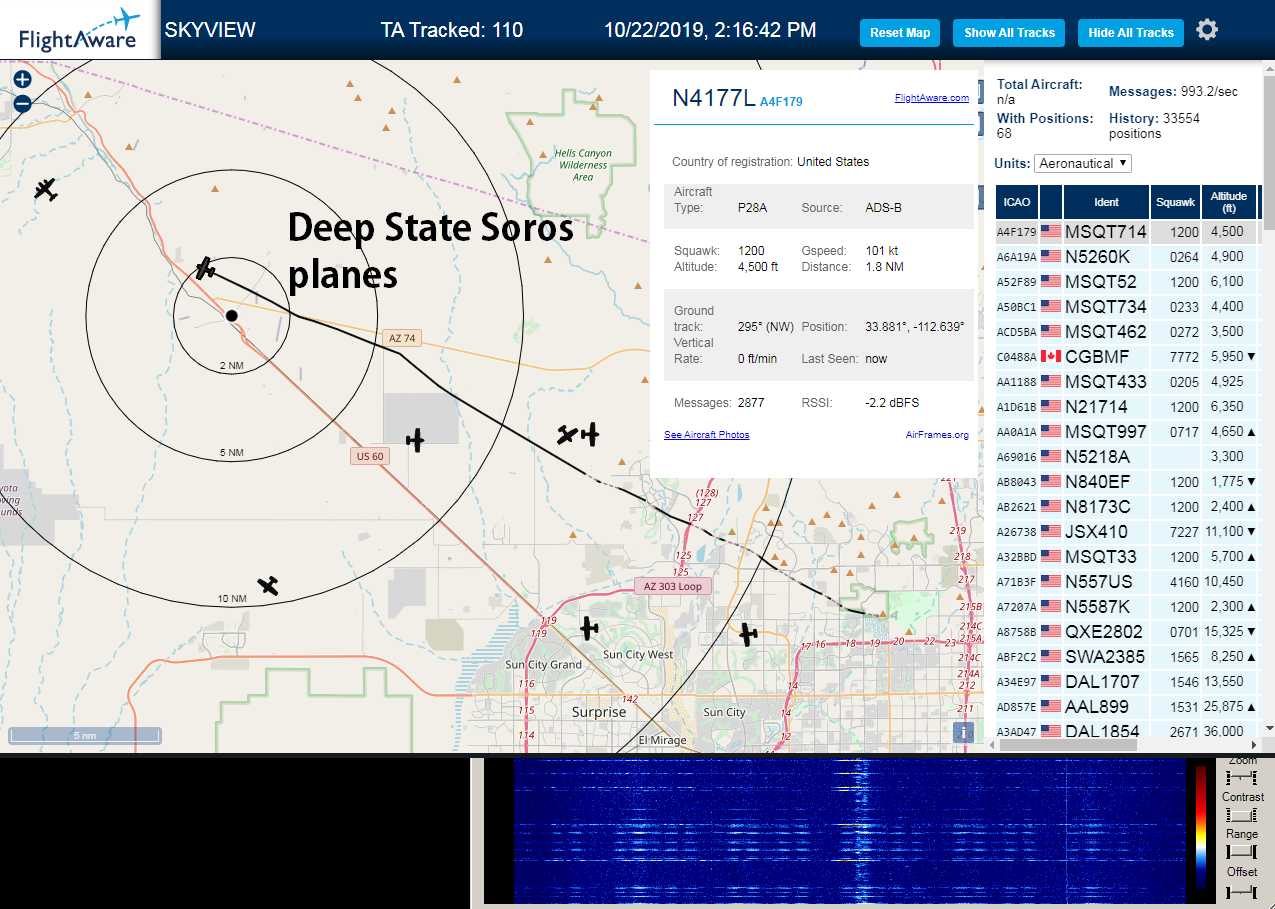
Task: Select the DAL1854 aircraft row
Action: click(x=1128, y=731)
